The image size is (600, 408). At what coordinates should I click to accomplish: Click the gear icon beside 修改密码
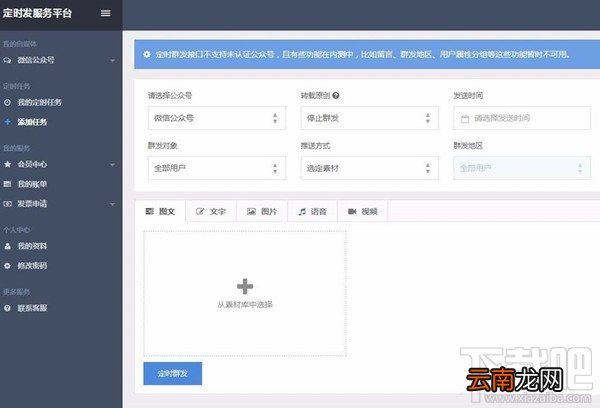pos(7,266)
